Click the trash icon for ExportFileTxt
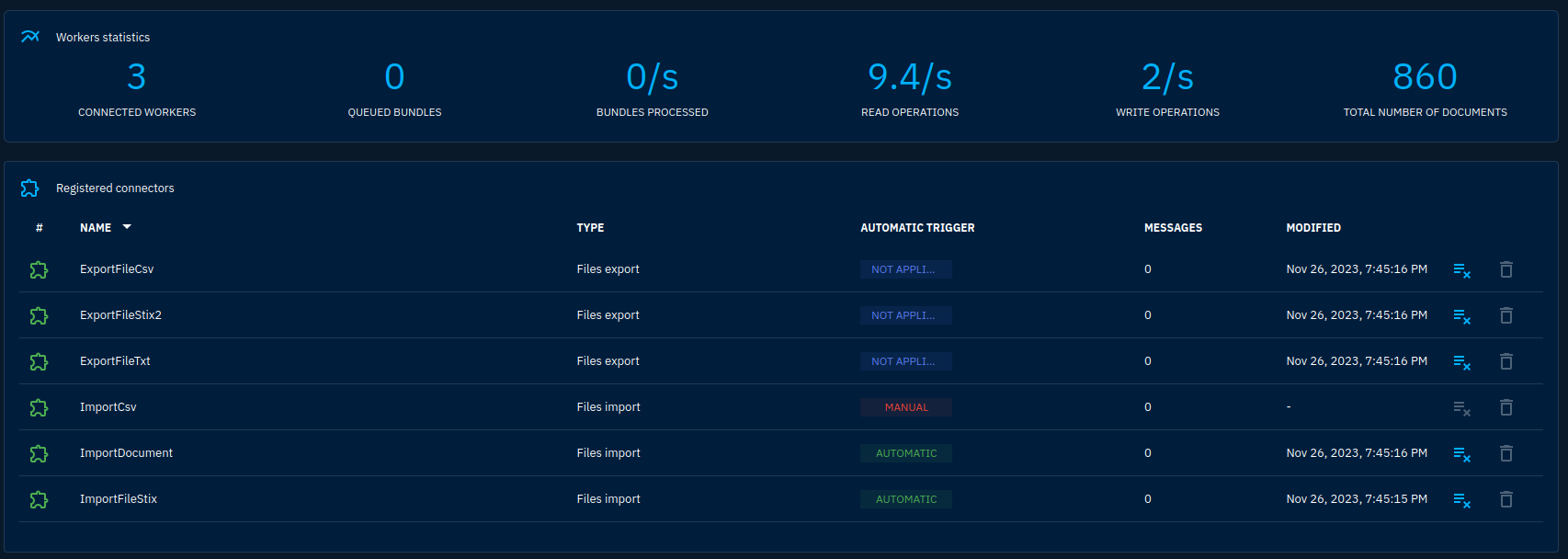Viewport: 1568px width, 559px height. 1506,361
